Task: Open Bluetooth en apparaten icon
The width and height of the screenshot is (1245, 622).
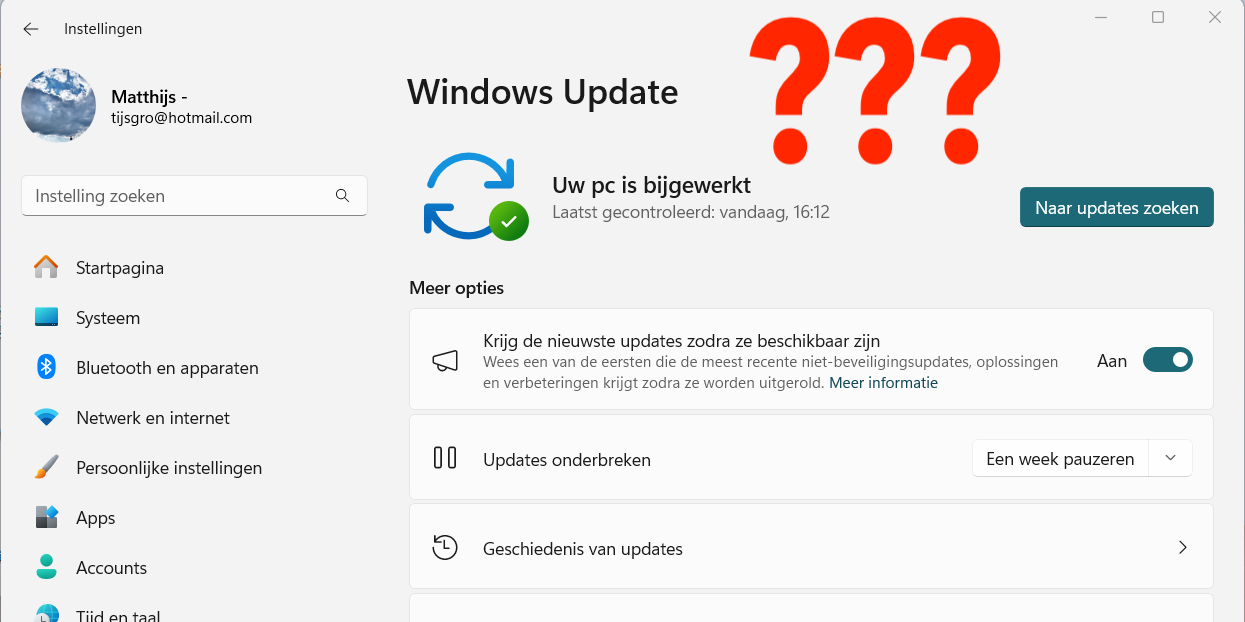Action: [x=46, y=367]
